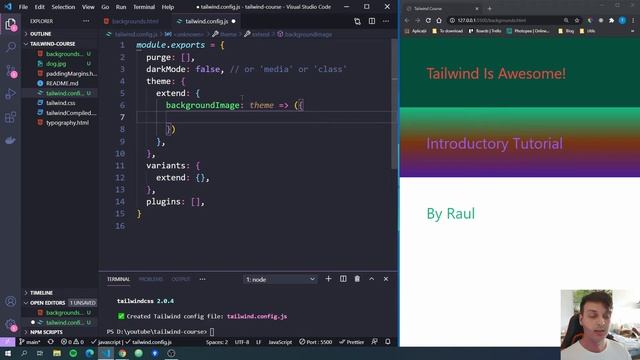The width and height of the screenshot is (640, 360).
Task: Open the Extensions view
Action: 11,118
